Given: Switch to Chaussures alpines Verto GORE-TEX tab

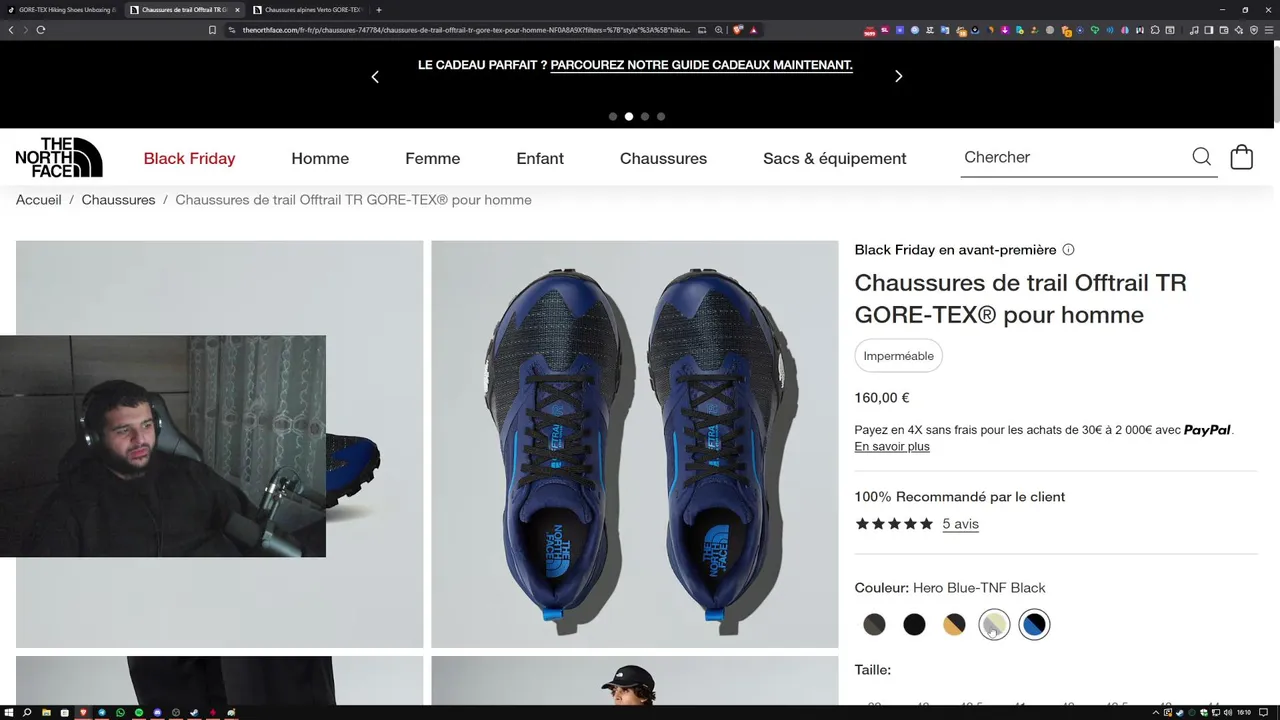Looking at the screenshot, I should (x=308, y=10).
